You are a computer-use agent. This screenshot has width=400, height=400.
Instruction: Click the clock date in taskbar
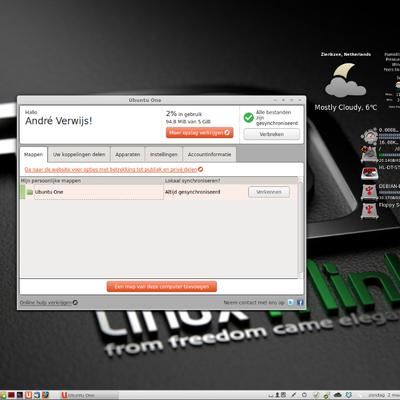(x=384, y=395)
